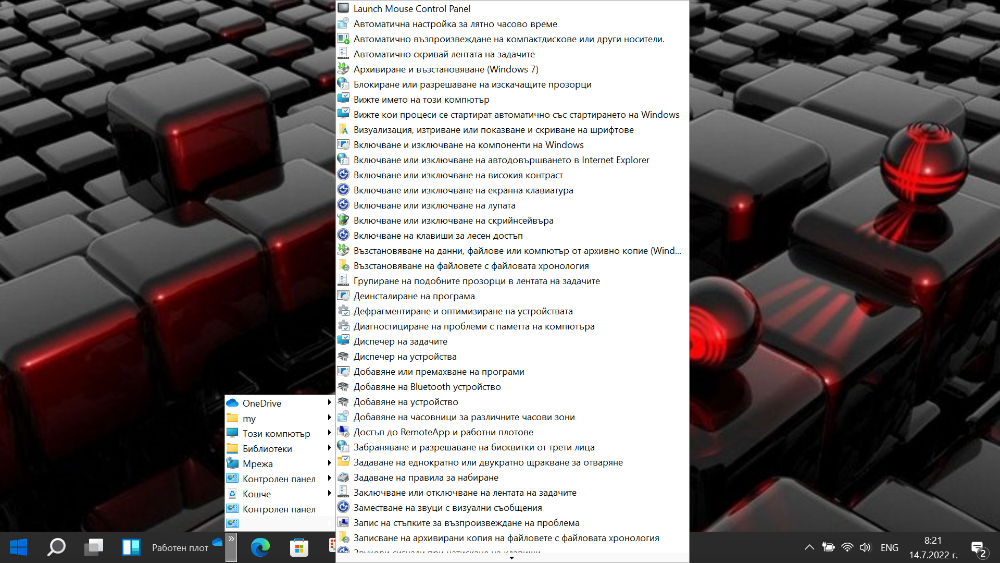Select Диагностициране на проблеми с паметта

(x=513, y=326)
